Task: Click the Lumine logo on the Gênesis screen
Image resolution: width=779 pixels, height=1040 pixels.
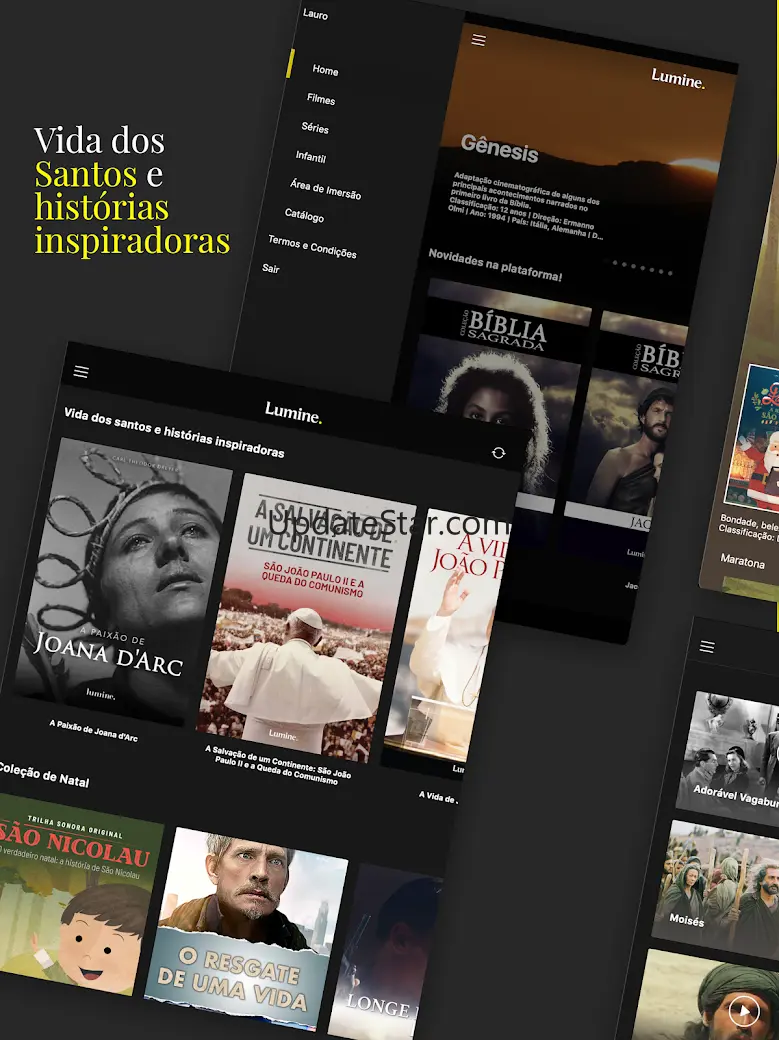Action: tap(677, 78)
